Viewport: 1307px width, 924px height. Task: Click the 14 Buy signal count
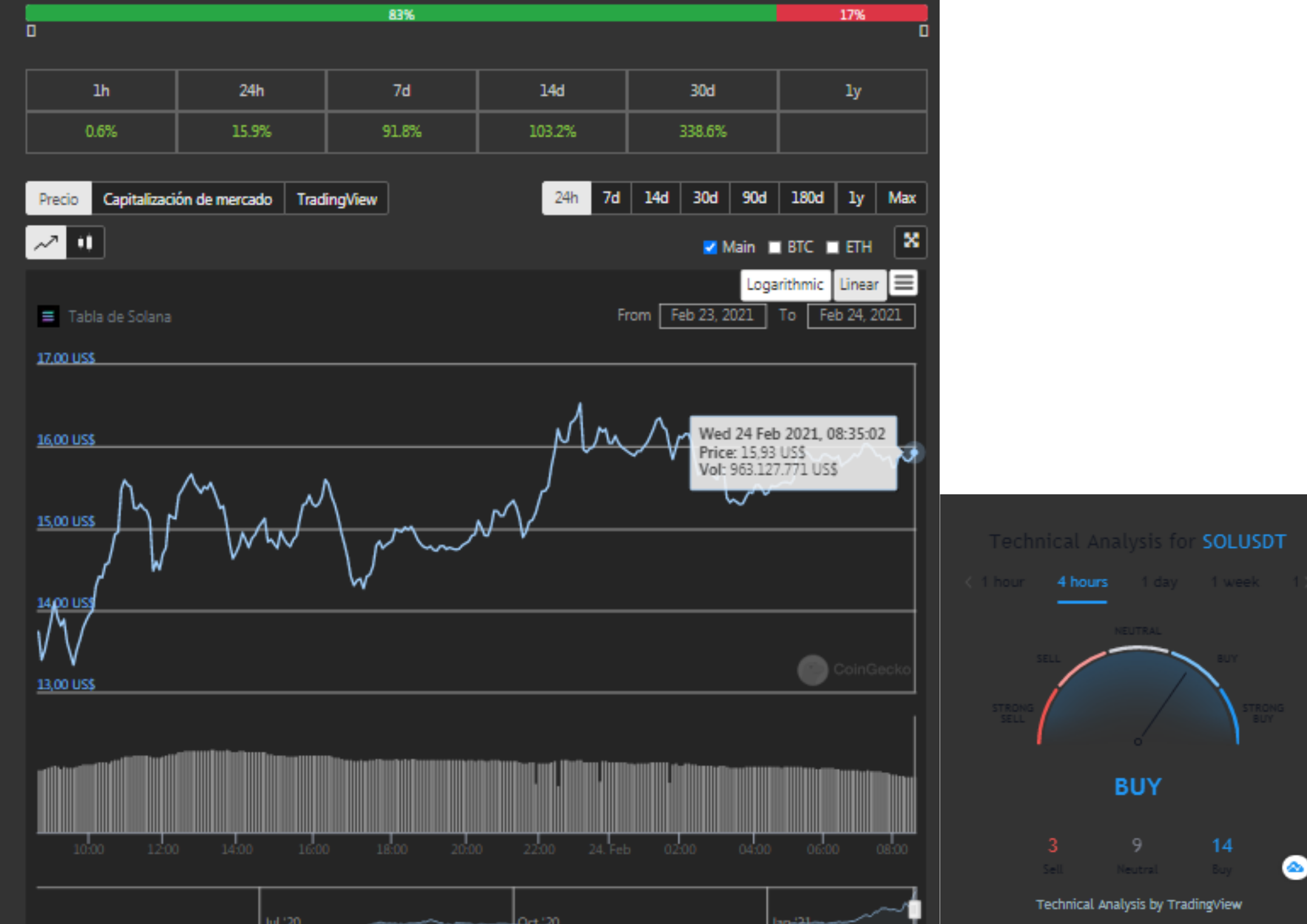point(1222,845)
